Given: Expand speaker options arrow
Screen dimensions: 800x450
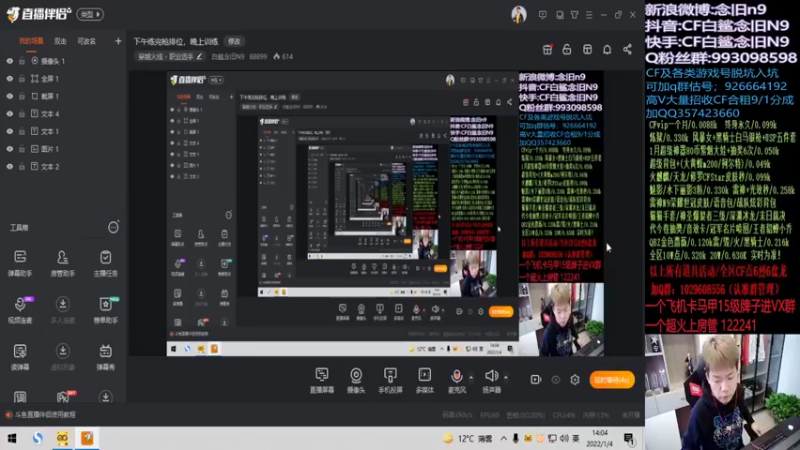Looking at the screenshot, I should tap(506, 378).
